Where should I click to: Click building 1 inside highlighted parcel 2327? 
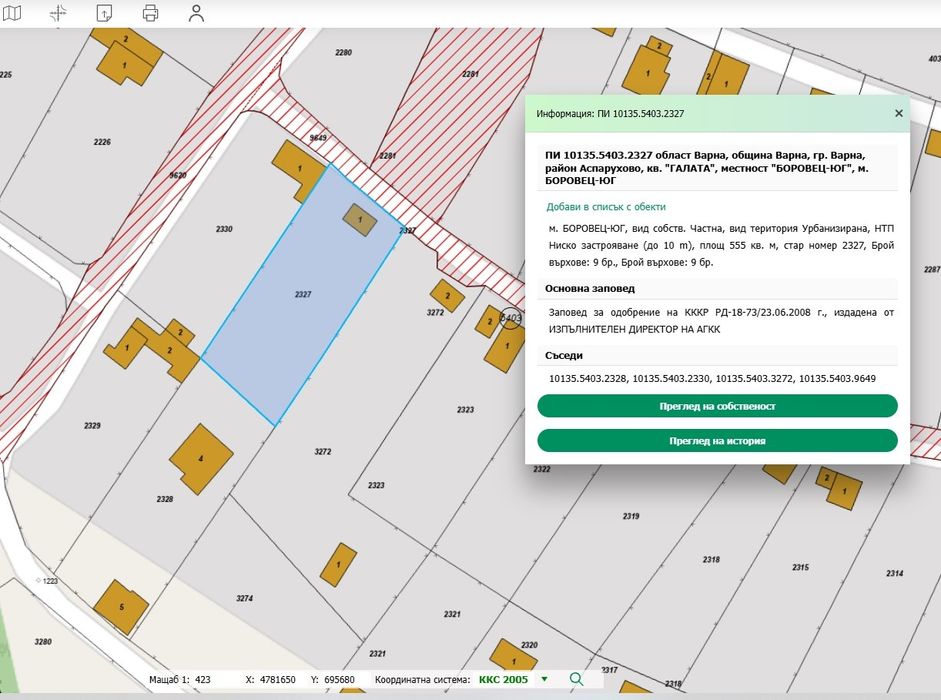click(360, 220)
